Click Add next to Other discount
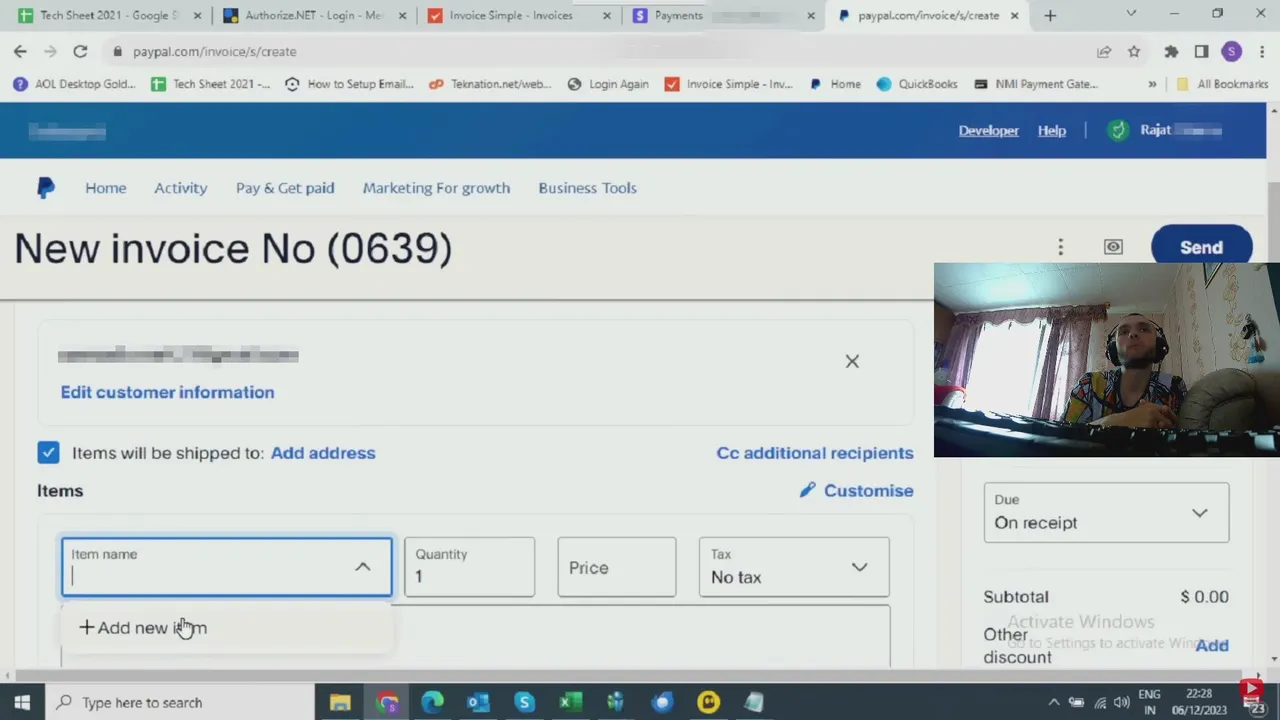1280x720 pixels. 1212,645
